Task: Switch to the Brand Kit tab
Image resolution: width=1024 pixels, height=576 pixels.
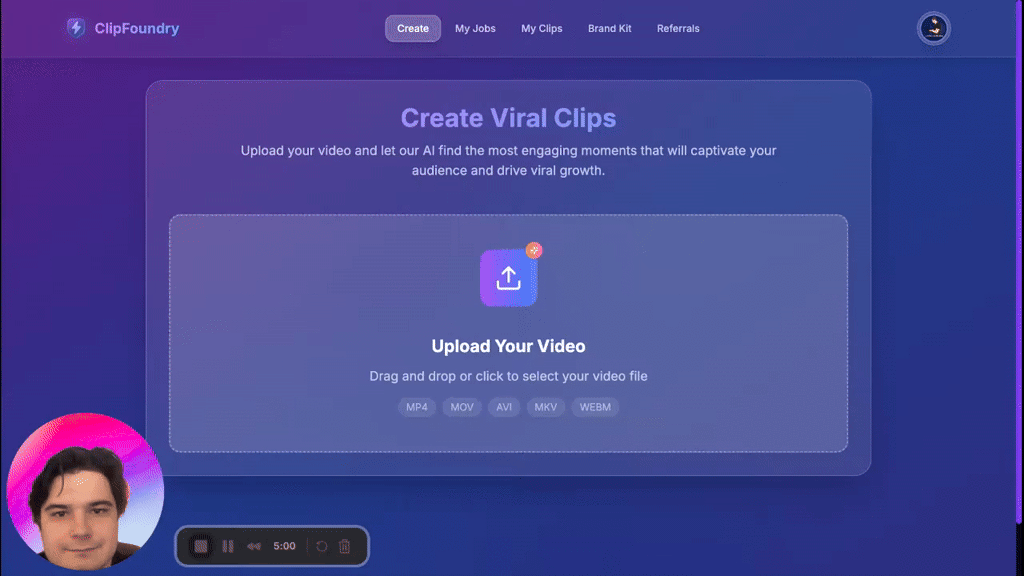Action: click(x=609, y=29)
